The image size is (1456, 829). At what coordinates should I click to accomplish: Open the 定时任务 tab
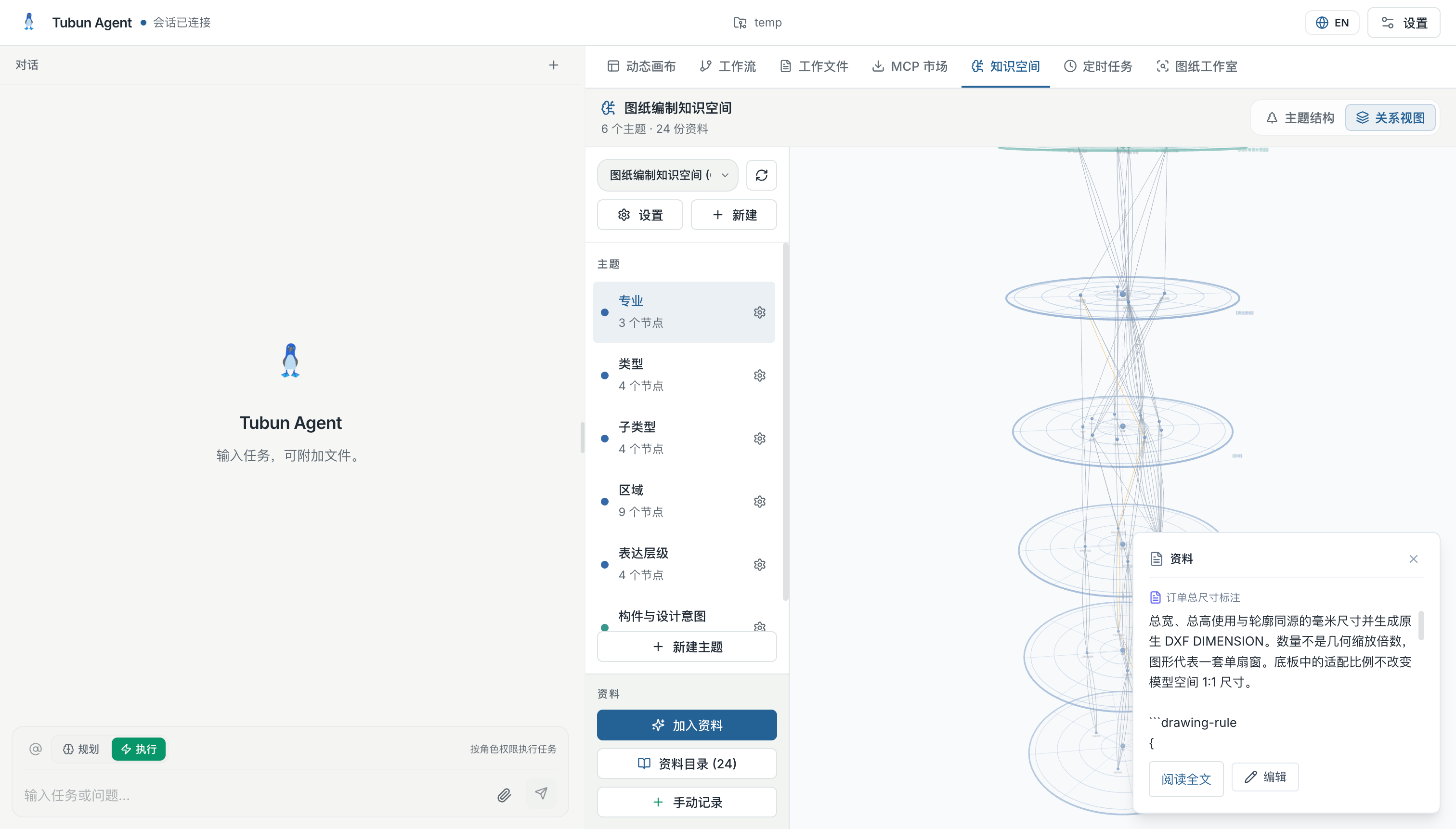click(x=1097, y=66)
